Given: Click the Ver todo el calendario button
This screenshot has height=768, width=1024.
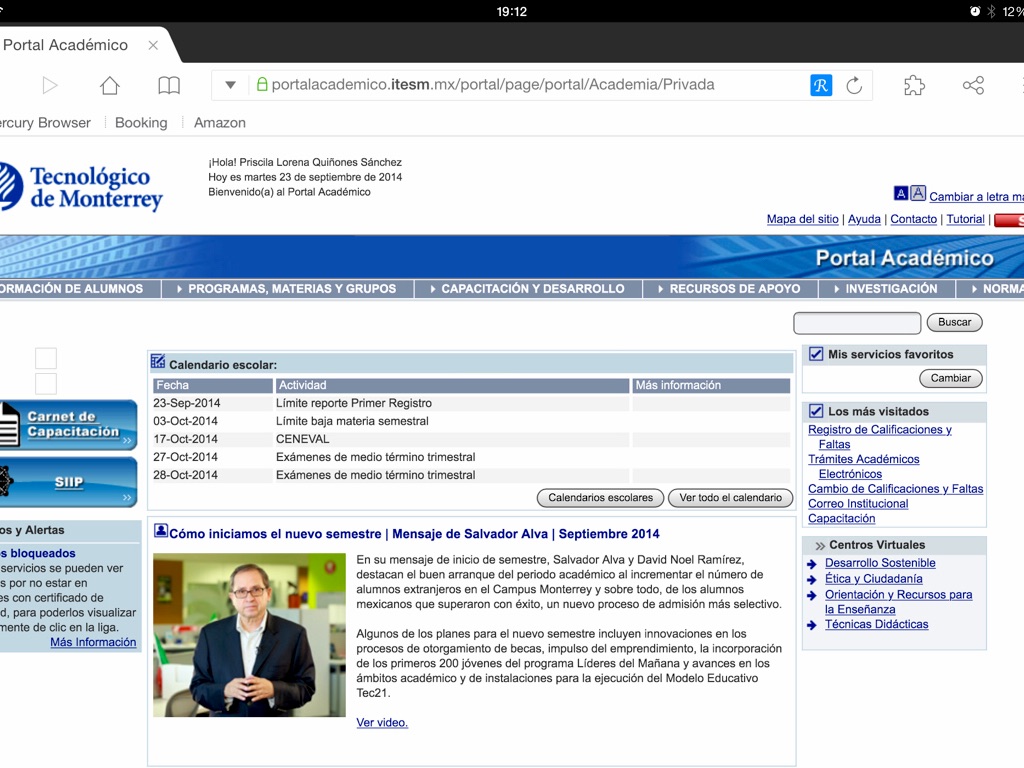Looking at the screenshot, I should pyautogui.click(x=730, y=497).
